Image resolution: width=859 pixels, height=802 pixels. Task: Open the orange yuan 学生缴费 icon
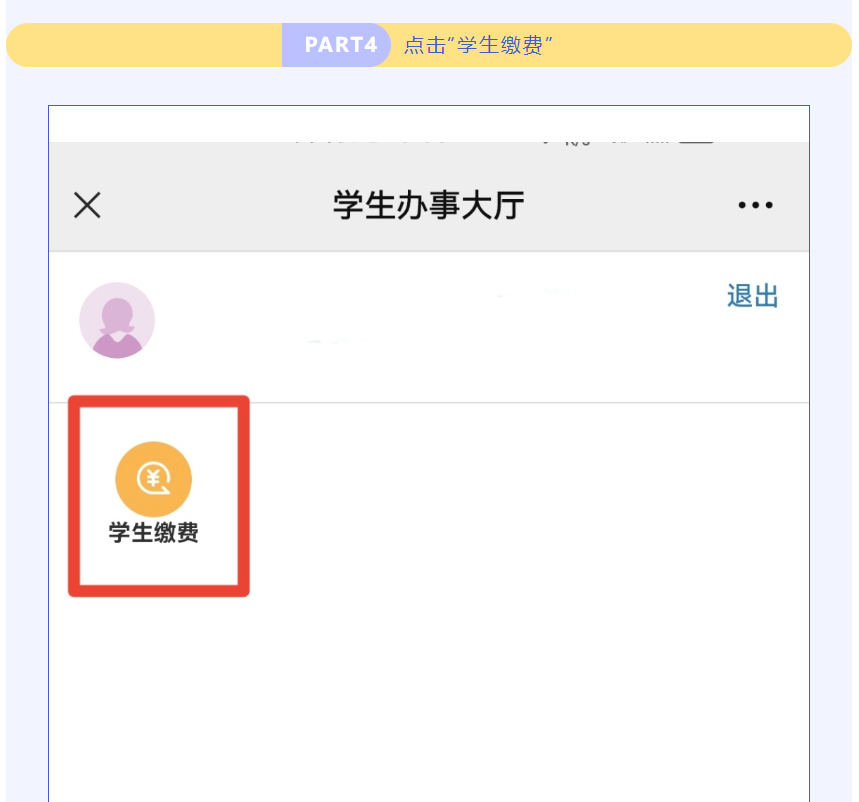[x=153, y=479]
